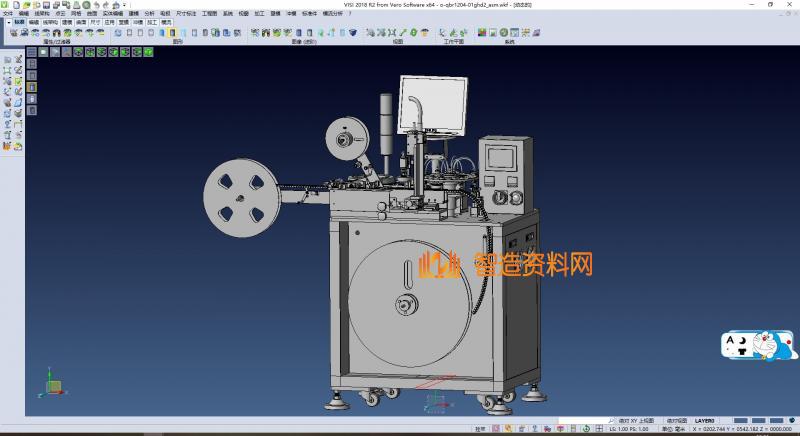Toggle the white cylinder icon below the highlighted one
The height and width of the screenshot is (436, 800).
coord(32,99)
